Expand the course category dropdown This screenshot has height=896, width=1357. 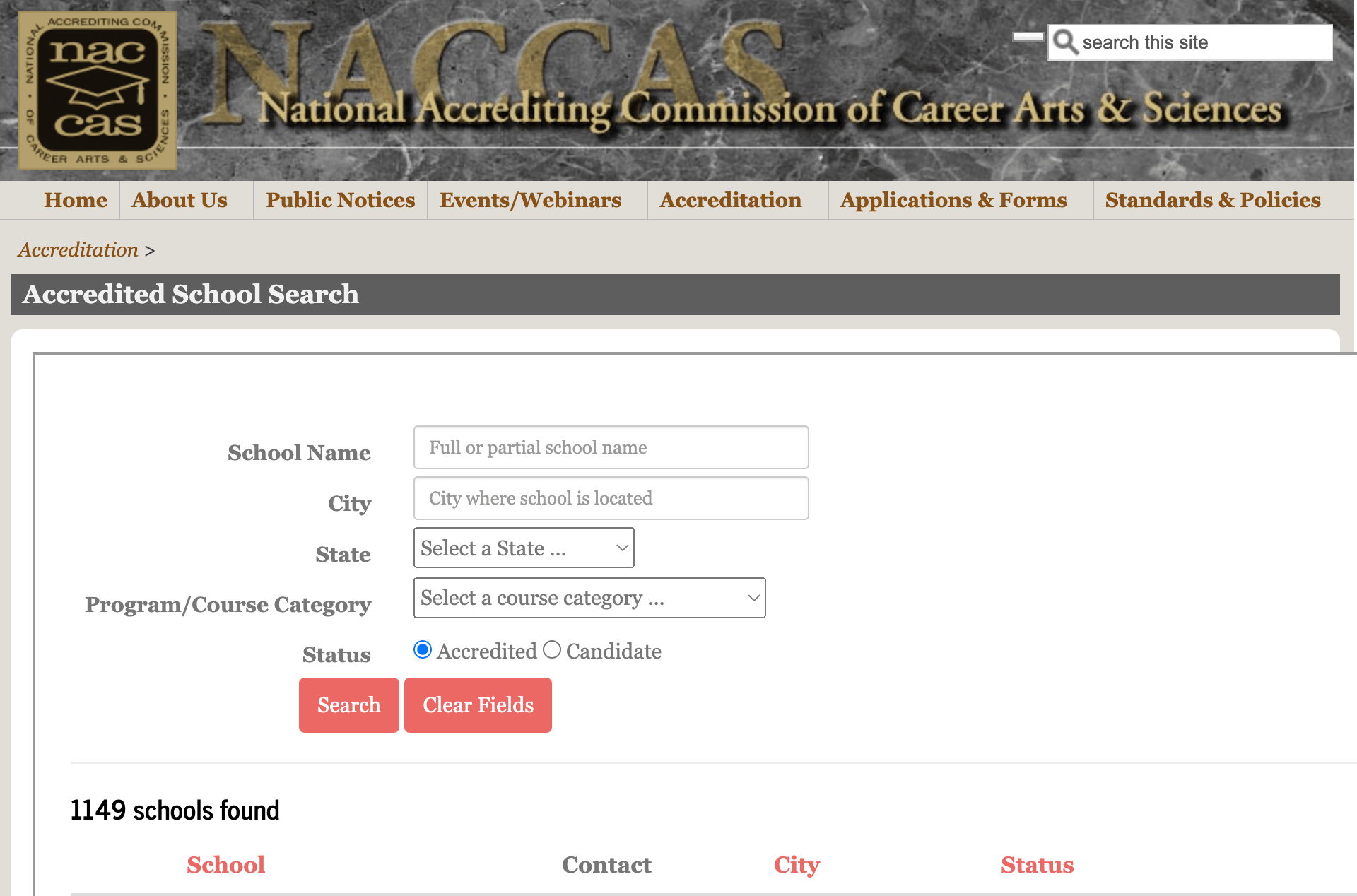point(589,598)
